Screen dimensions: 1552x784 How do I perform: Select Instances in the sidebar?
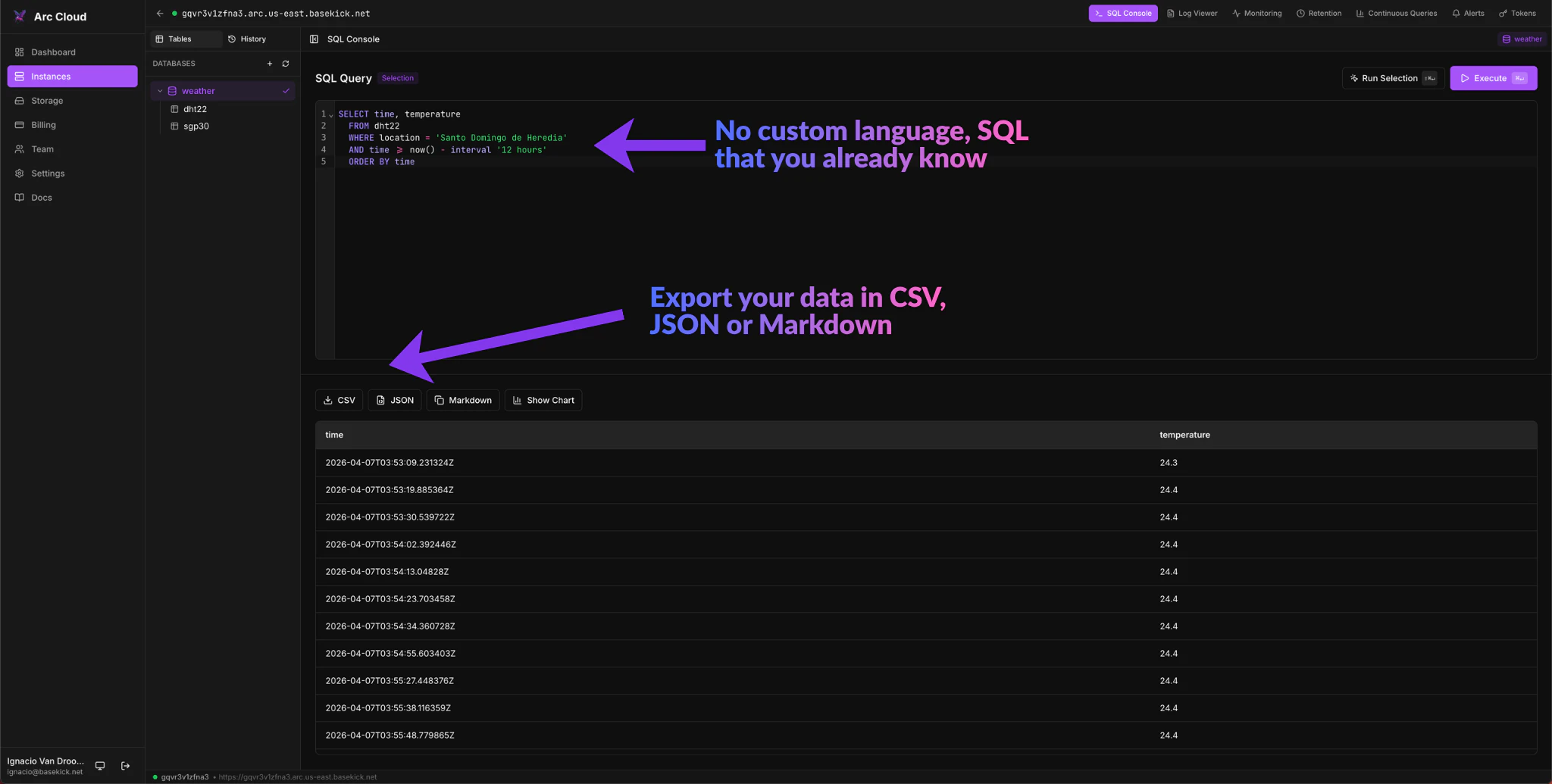coord(72,77)
